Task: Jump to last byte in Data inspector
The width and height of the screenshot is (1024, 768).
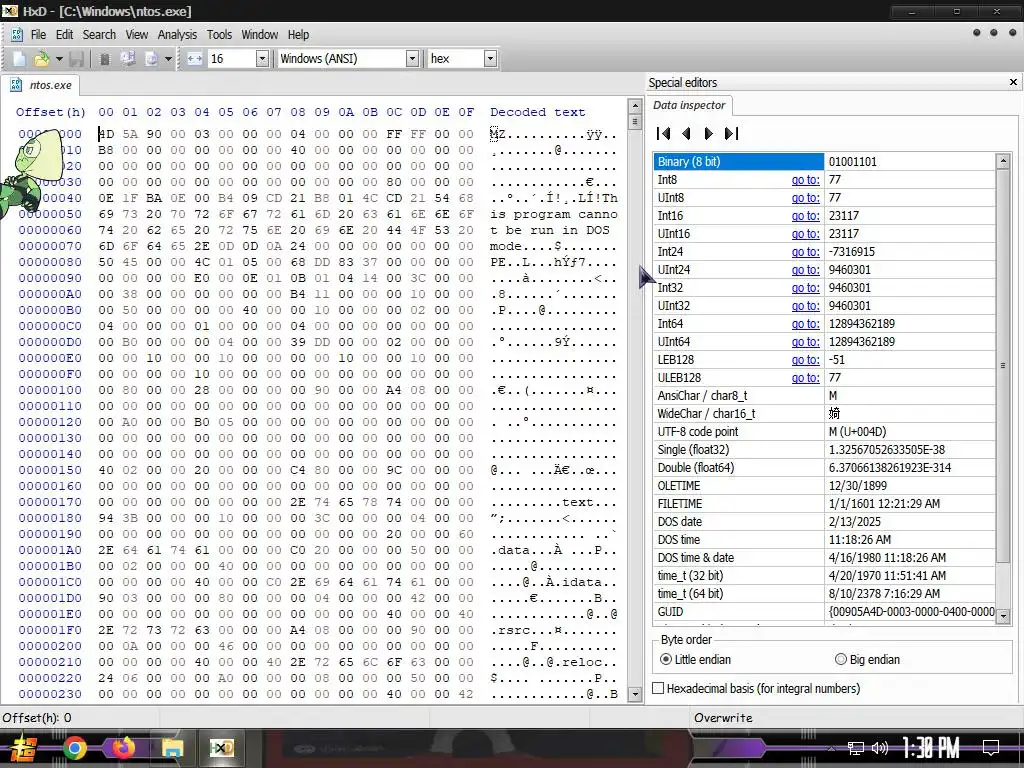Action: click(731, 133)
